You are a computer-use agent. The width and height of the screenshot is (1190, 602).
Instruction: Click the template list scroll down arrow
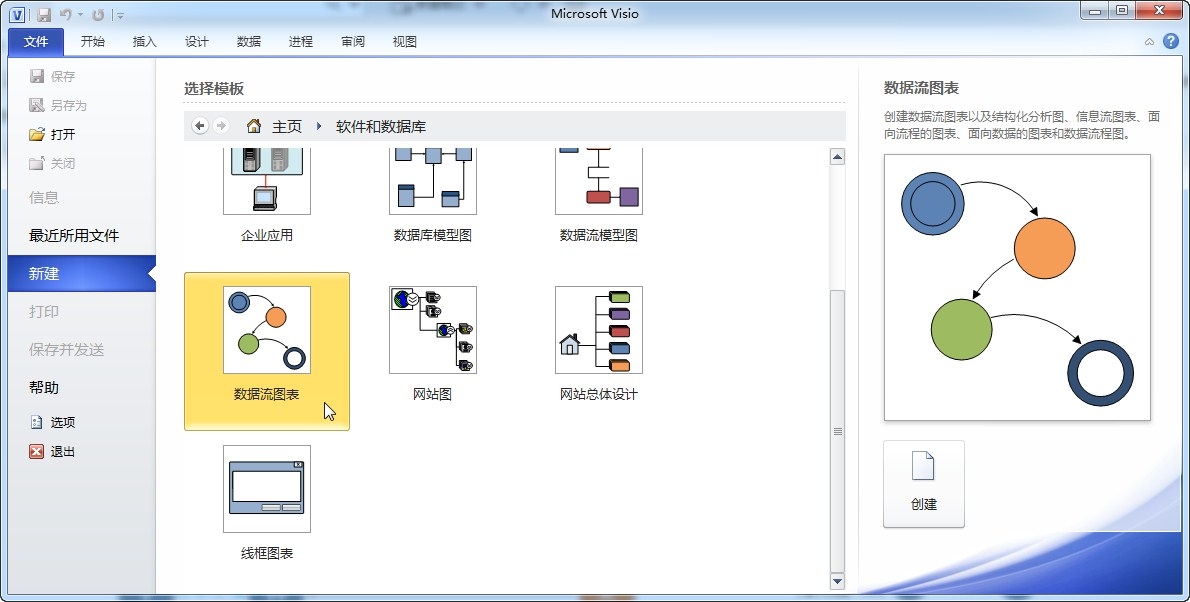coord(837,580)
